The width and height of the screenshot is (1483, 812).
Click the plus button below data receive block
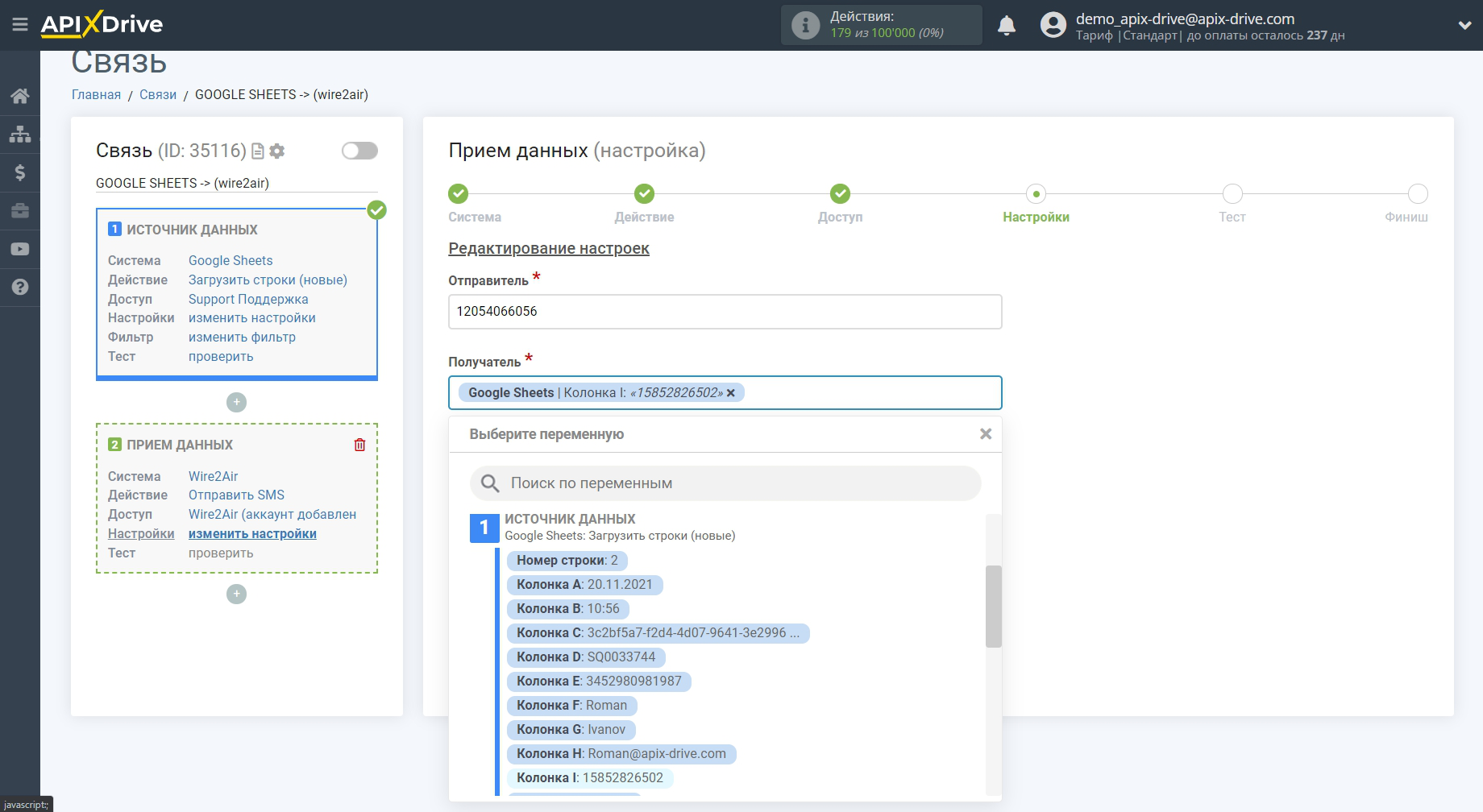(236, 594)
